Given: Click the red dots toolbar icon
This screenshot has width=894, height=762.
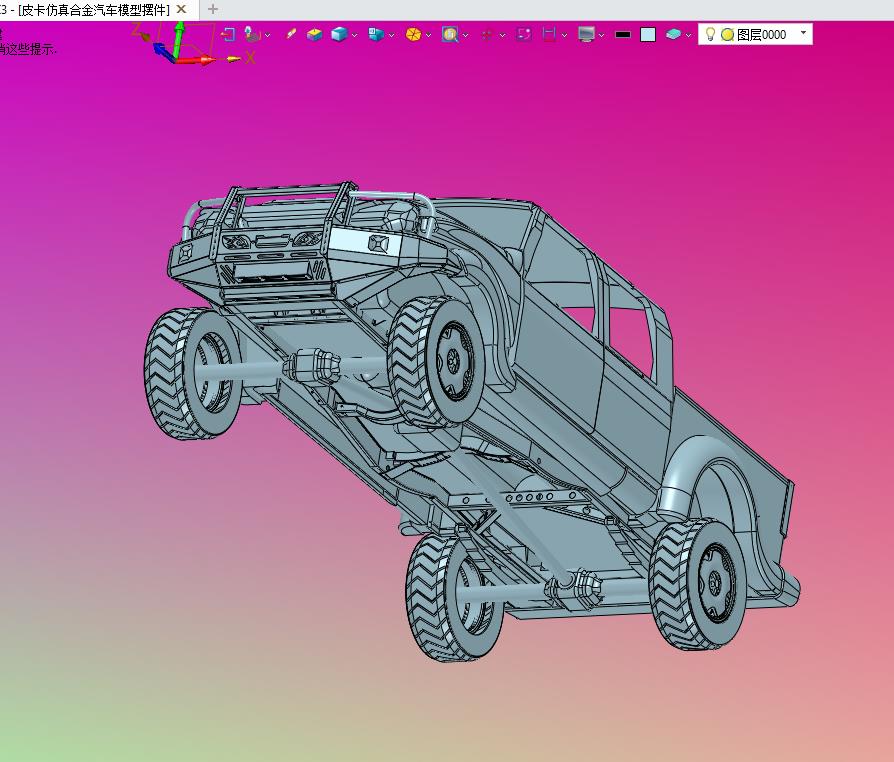Looking at the screenshot, I should click(x=486, y=35).
